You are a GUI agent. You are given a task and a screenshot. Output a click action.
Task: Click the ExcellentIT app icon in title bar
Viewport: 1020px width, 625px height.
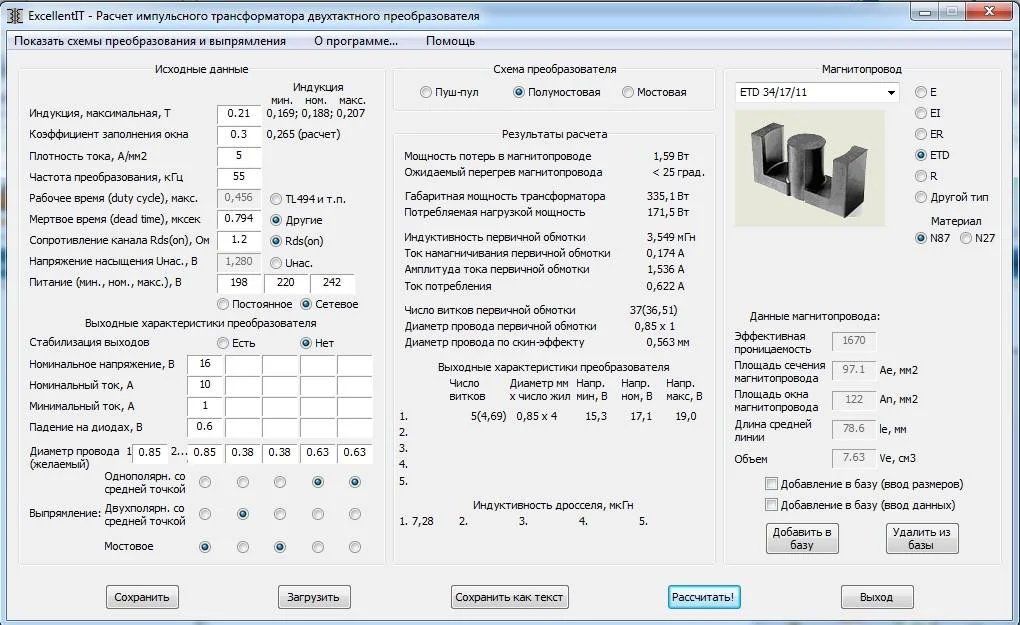coord(15,16)
